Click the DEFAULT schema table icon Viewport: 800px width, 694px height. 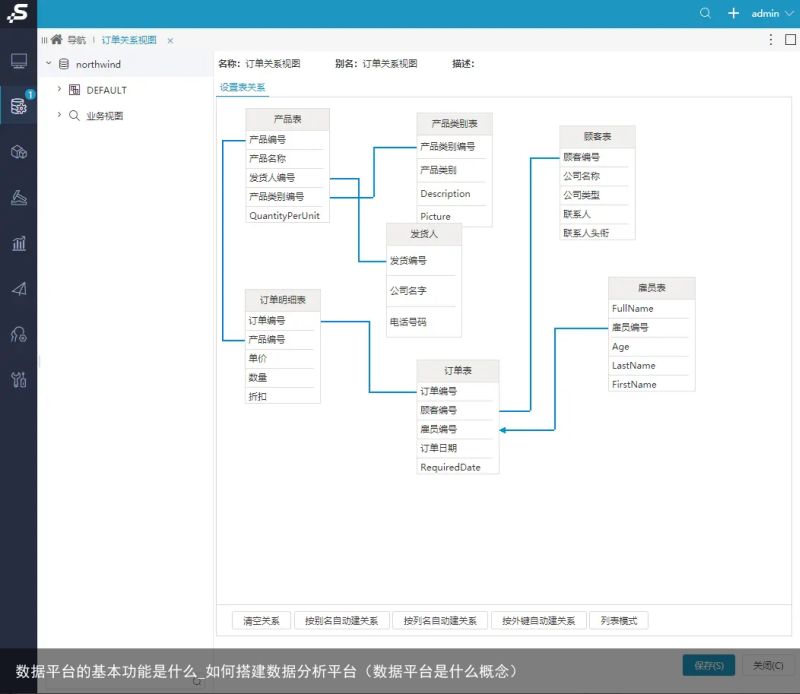[x=74, y=90]
